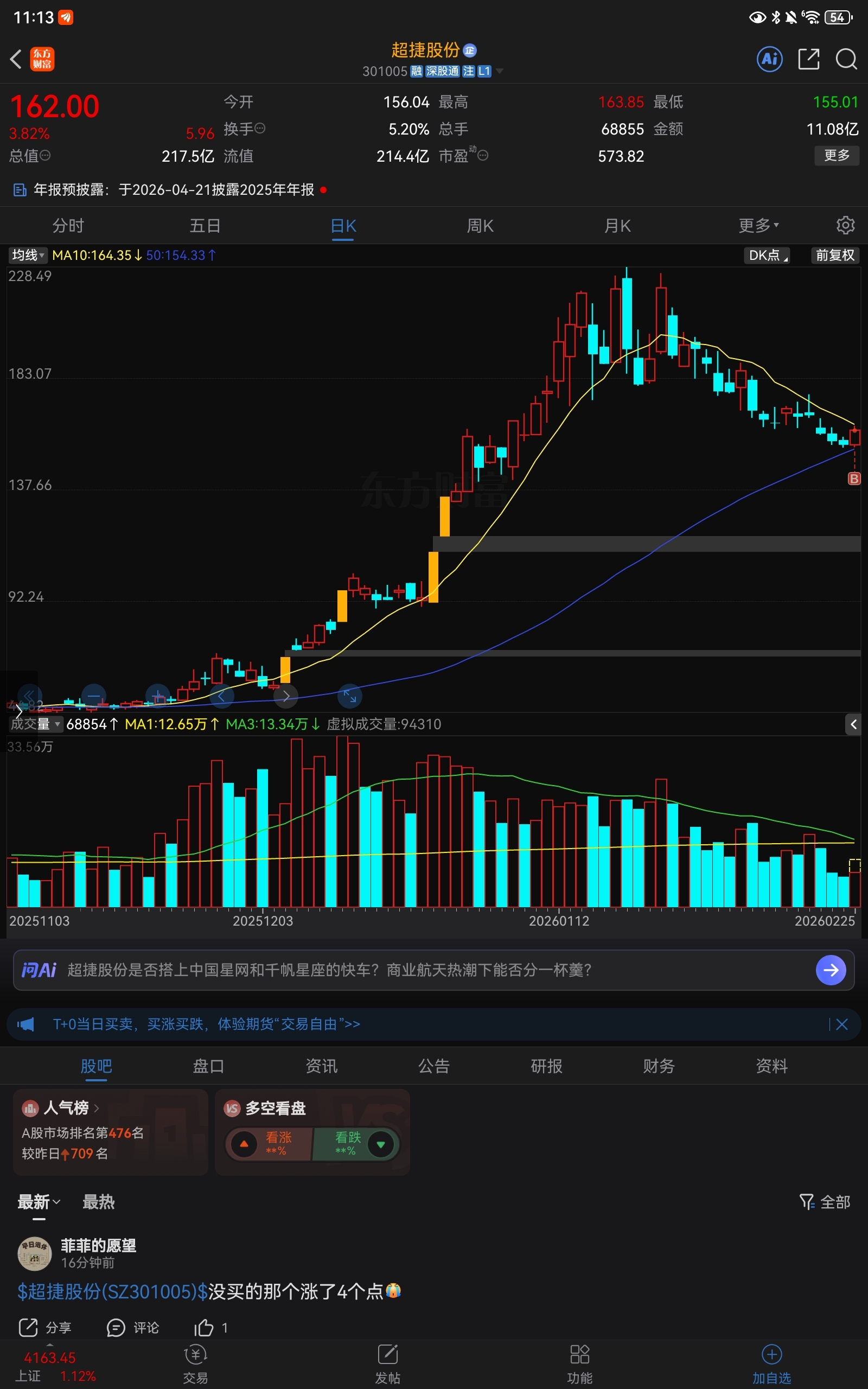Tap the double-left fast-scroll chart button
This screenshot has height=1389, width=868.
pyautogui.click(x=29, y=696)
